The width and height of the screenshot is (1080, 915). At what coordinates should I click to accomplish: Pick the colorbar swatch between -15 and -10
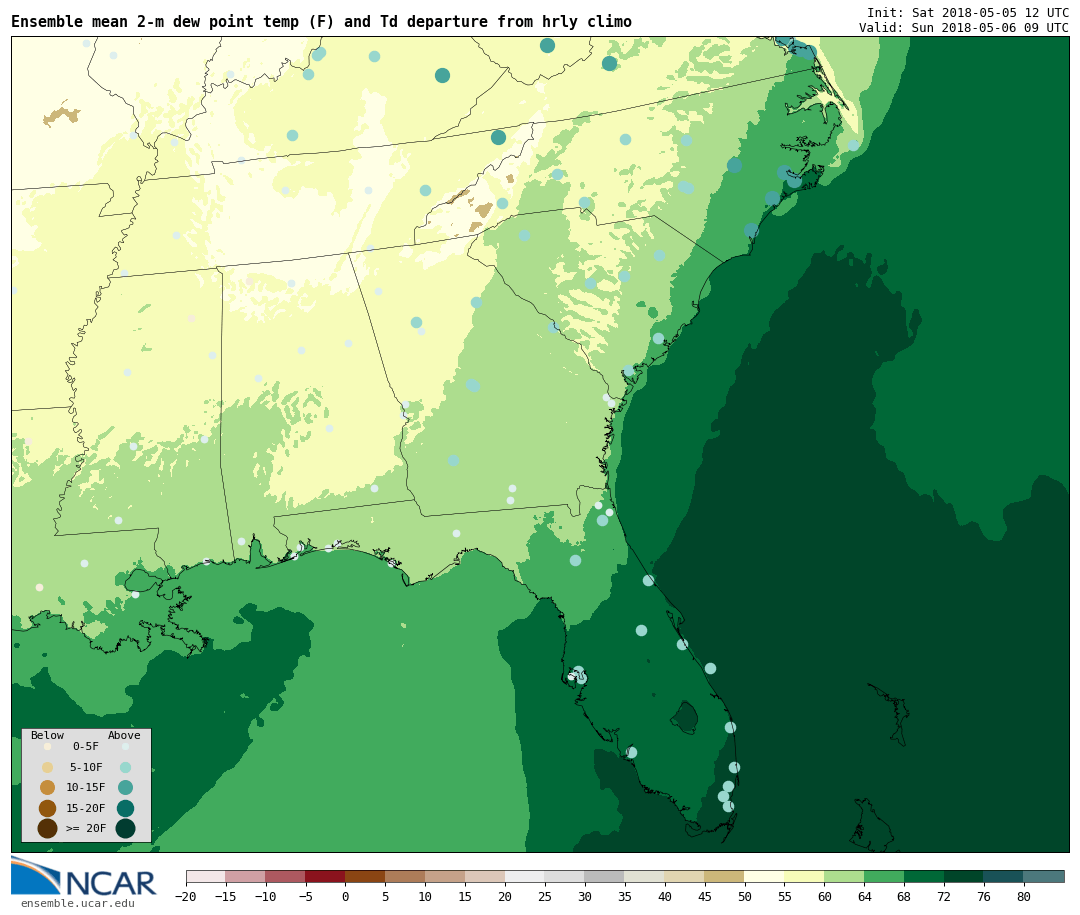(x=245, y=877)
